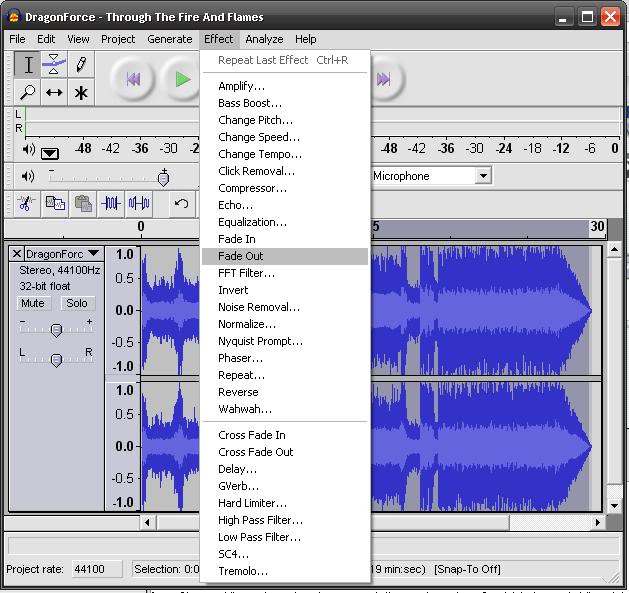Screen dimensions: 629x593
Task: Click the Cut scissors icon
Action: click(x=27, y=203)
